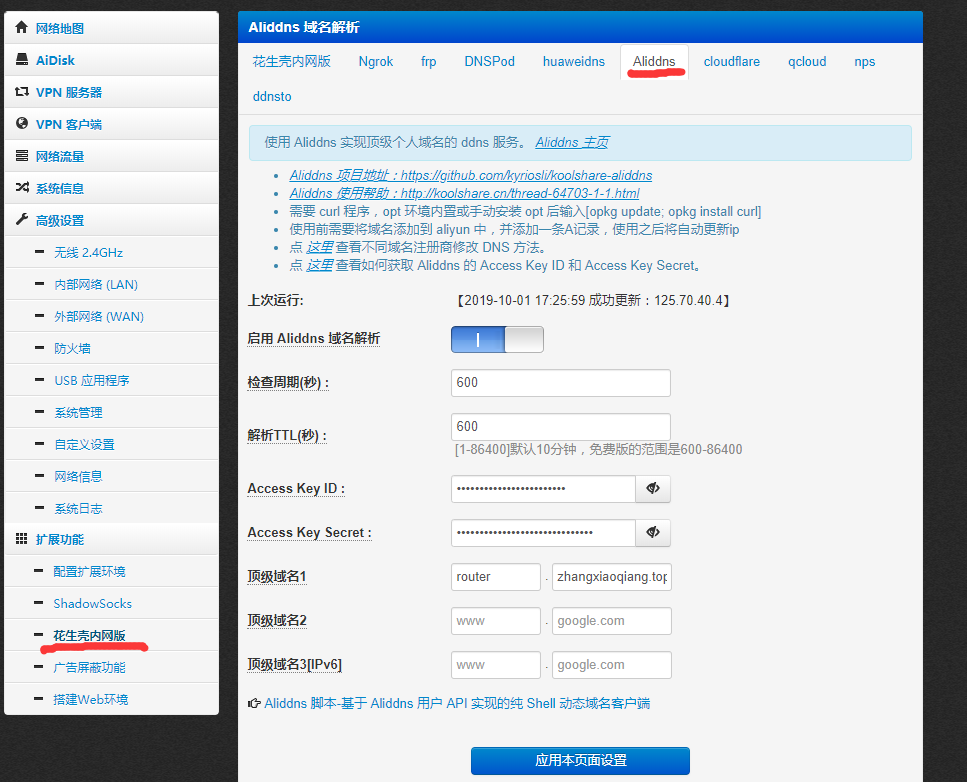Click the Access Key ID field
The width and height of the screenshot is (967, 782).
click(543, 488)
